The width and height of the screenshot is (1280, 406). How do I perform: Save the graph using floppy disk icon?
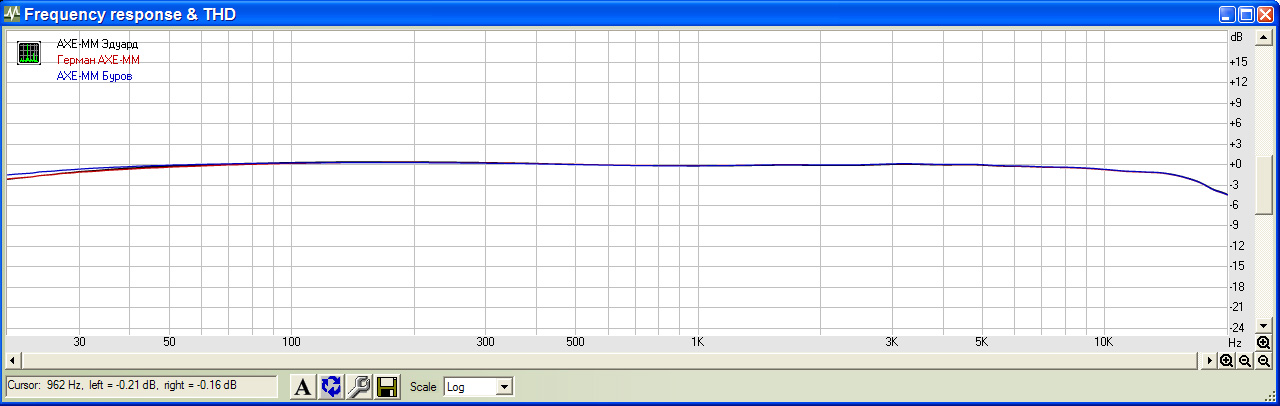(x=387, y=387)
